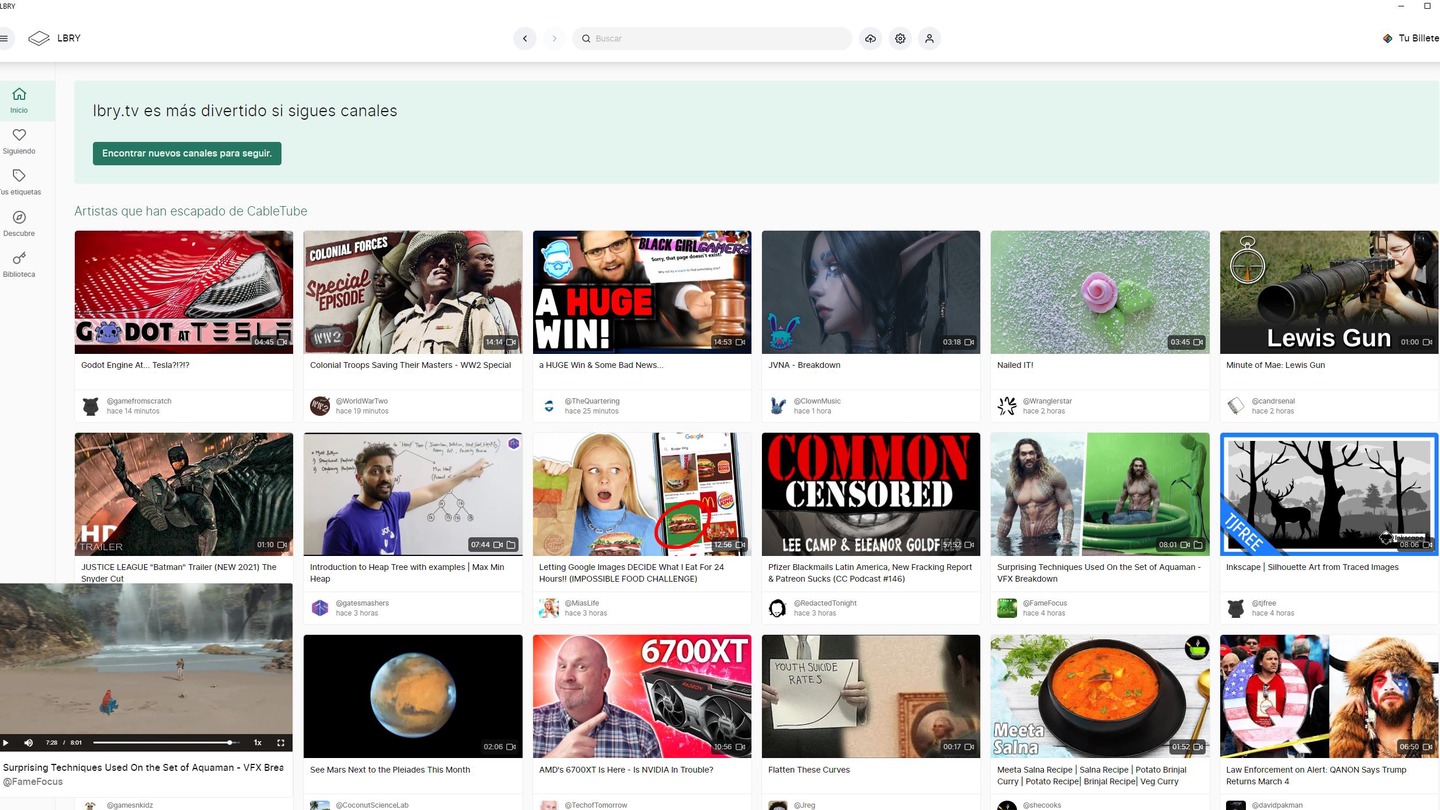Open the cloud upload icon
1440x810 pixels.
pyautogui.click(x=871, y=38)
